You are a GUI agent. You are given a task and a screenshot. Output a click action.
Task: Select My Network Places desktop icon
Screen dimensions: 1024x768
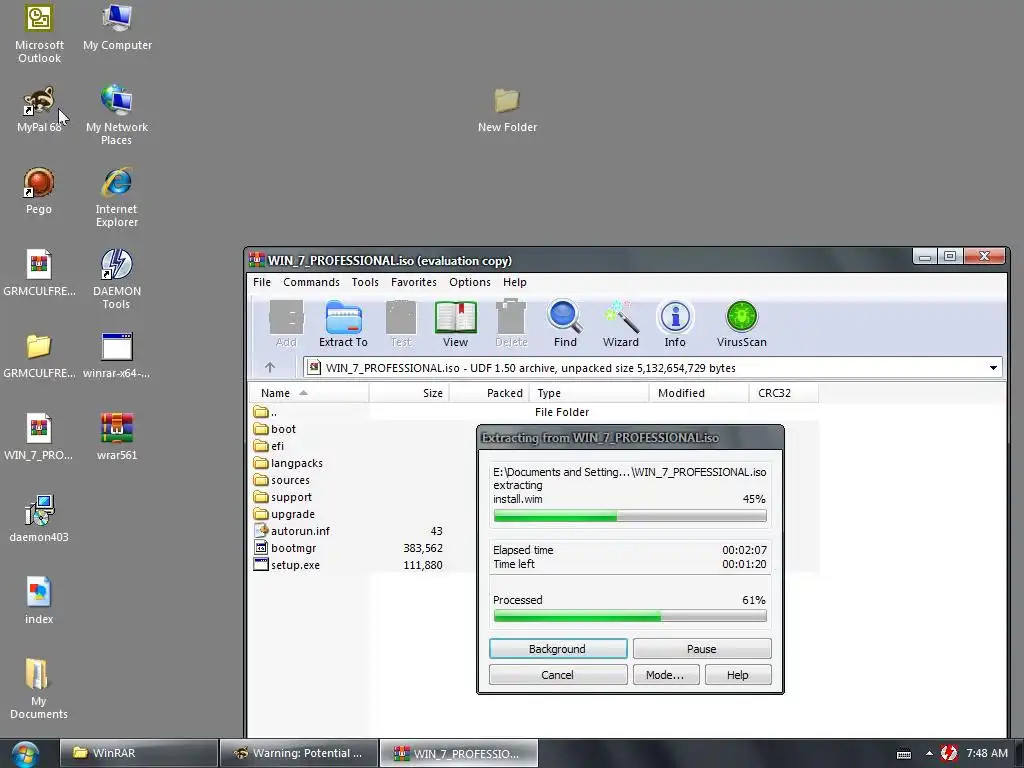coord(117,116)
